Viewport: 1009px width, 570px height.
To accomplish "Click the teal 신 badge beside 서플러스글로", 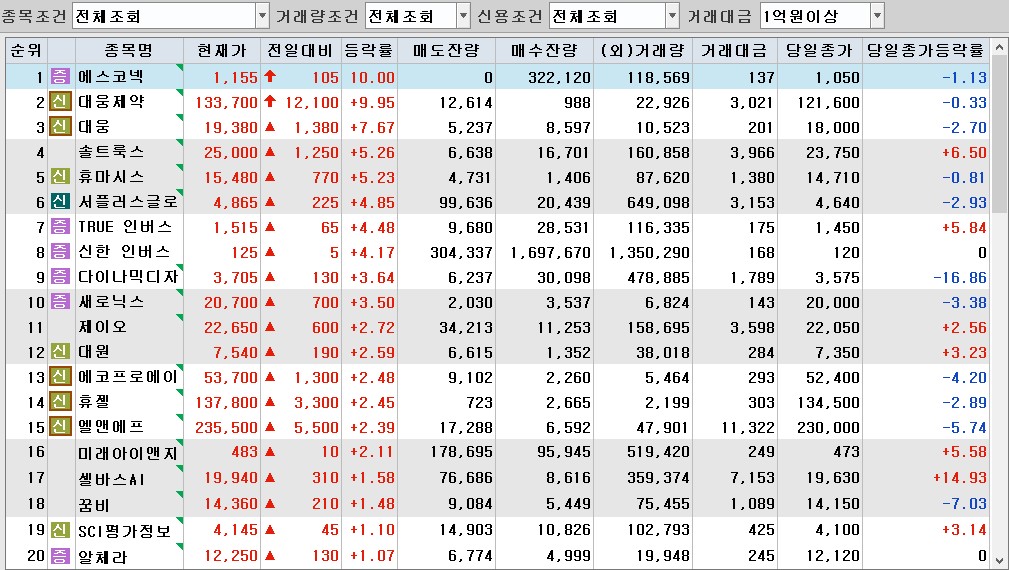I will pos(60,202).
